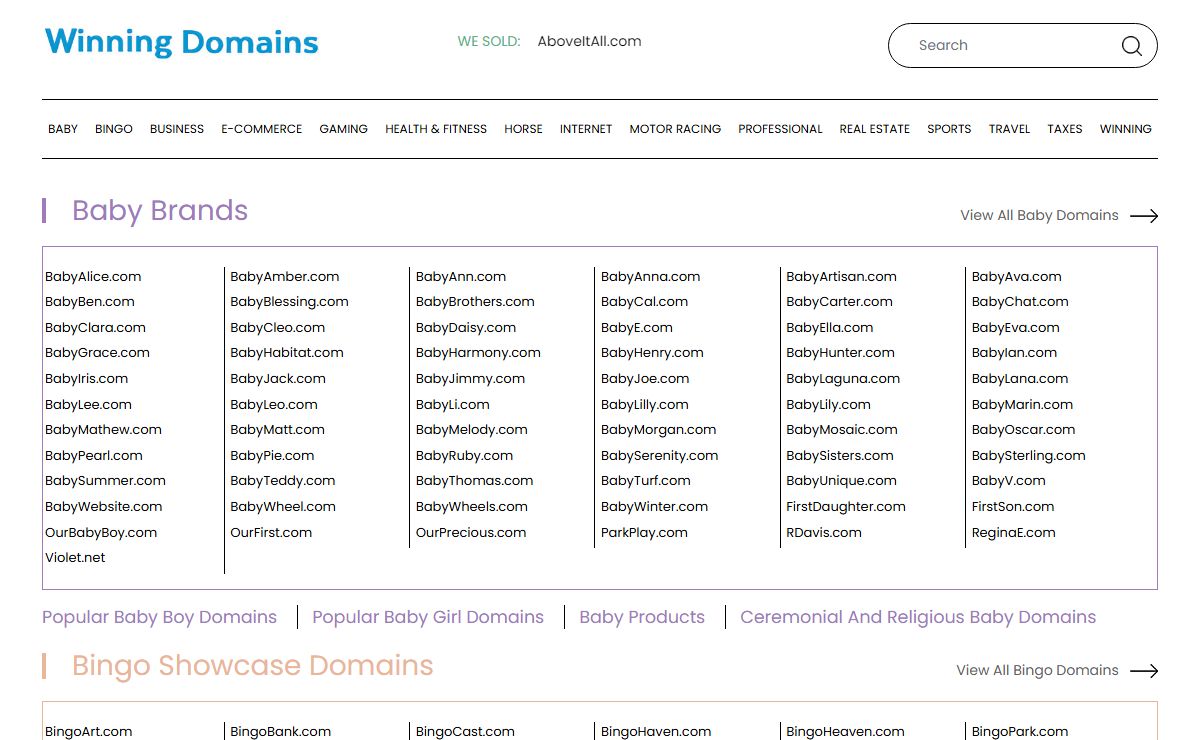Open the Baby Products link
The height and width of the screenshot is (740, 1200).
click(642, 617)
